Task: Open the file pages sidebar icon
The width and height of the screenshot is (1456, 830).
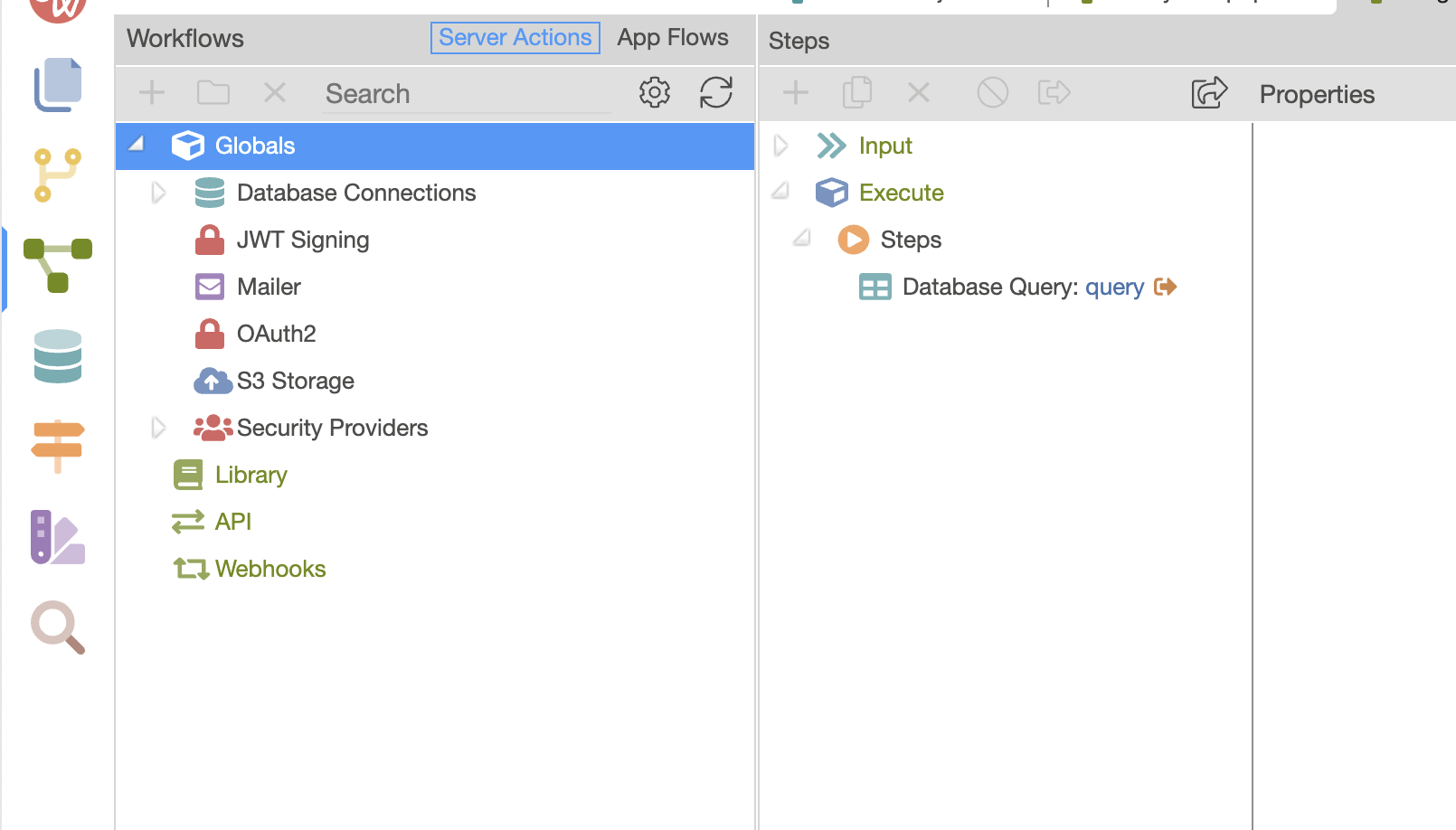Action: tap(57, 85)
